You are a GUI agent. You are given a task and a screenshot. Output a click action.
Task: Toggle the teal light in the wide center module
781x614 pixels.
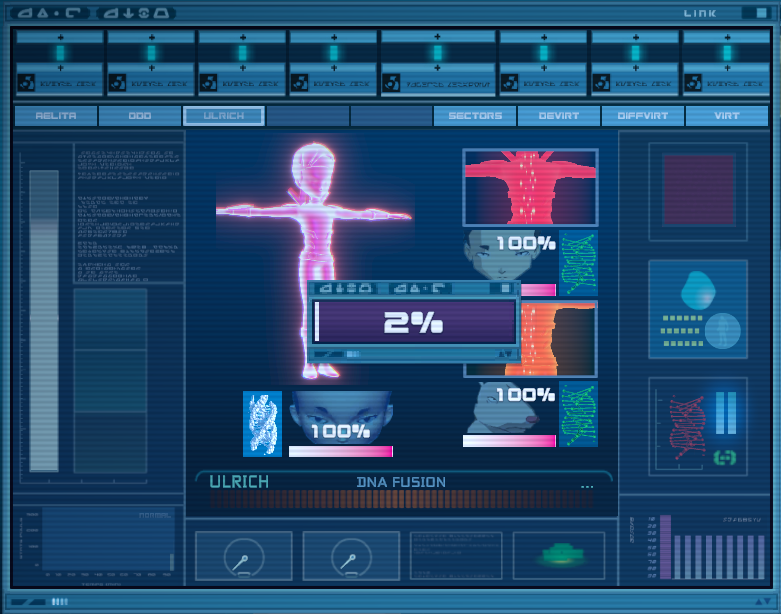437,52
